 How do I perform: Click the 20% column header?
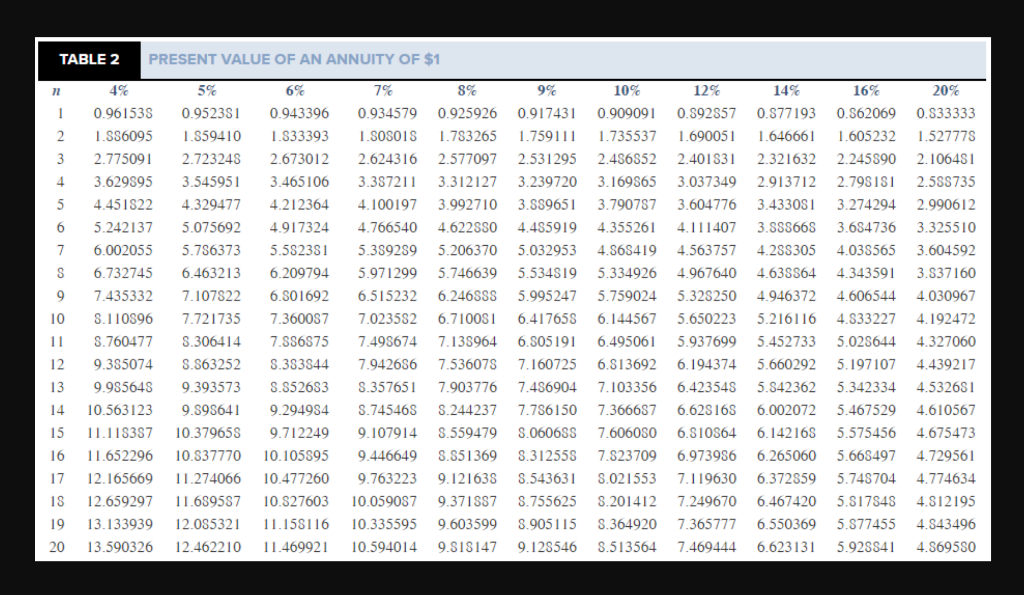946,91
